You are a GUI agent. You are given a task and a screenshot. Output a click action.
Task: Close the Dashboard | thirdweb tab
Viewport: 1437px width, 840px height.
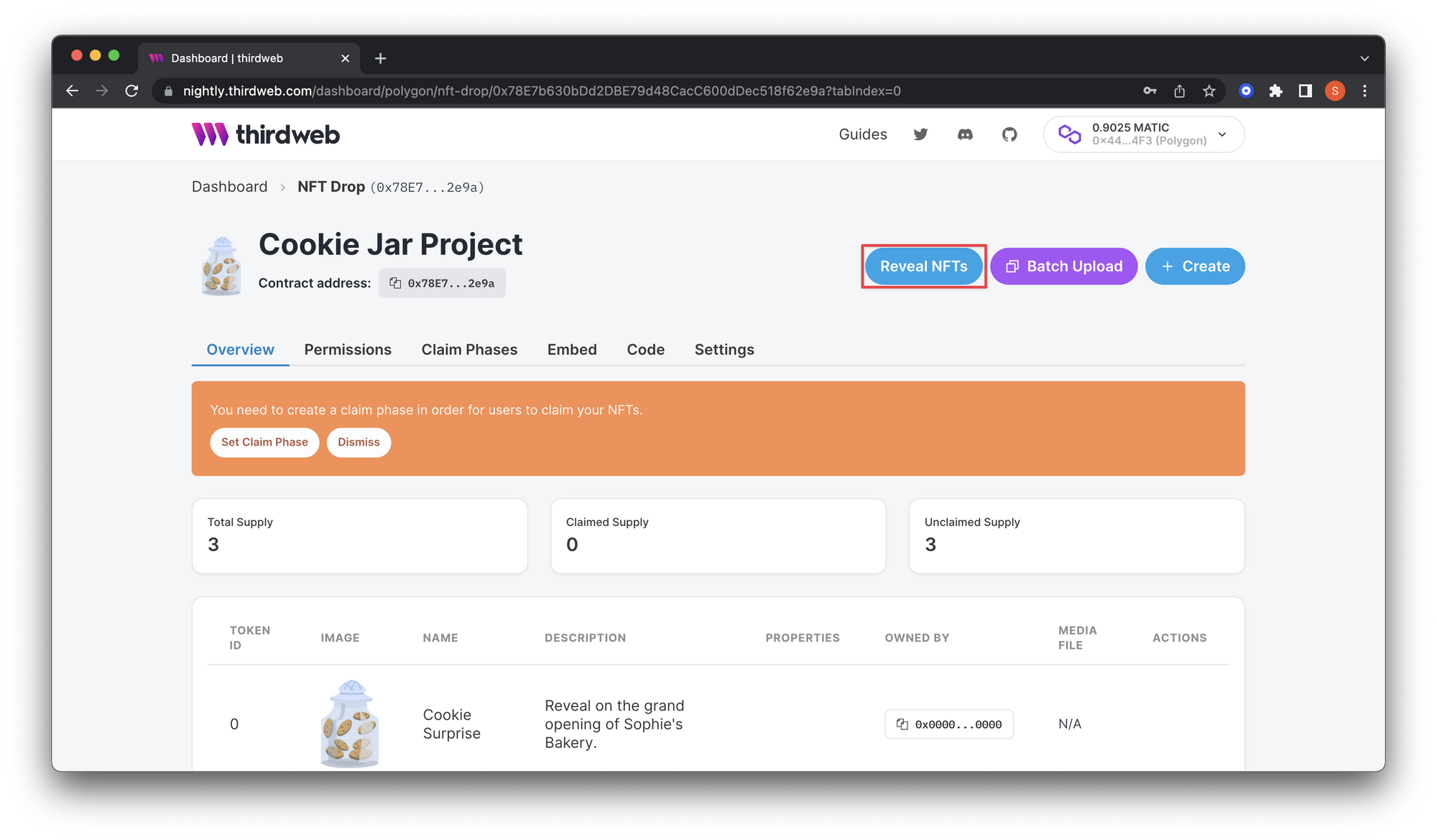coord(345,58)
